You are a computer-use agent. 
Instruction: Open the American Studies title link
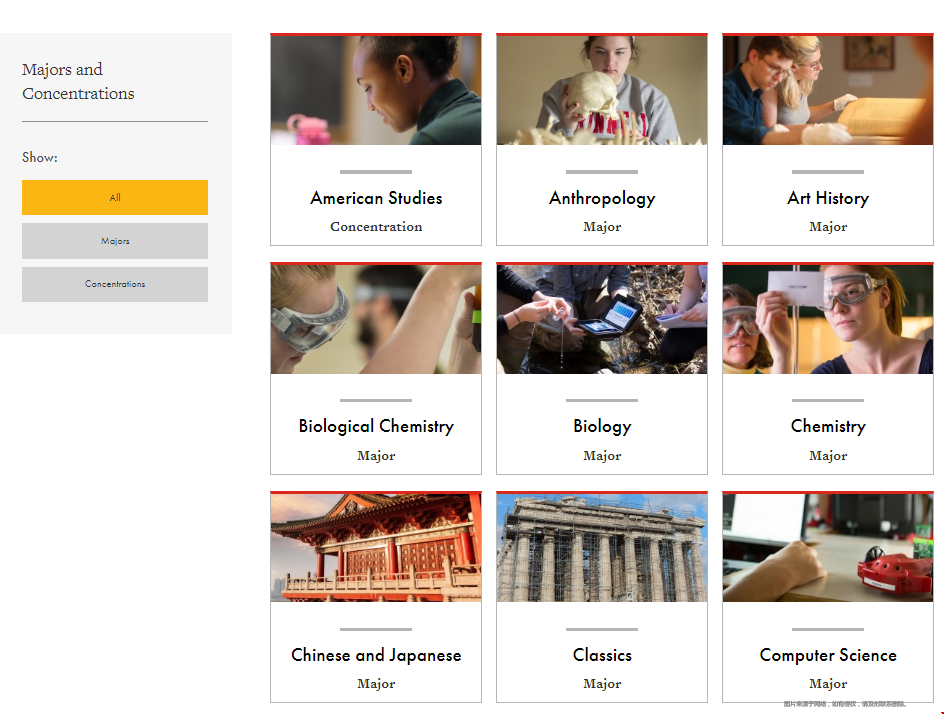376,198
